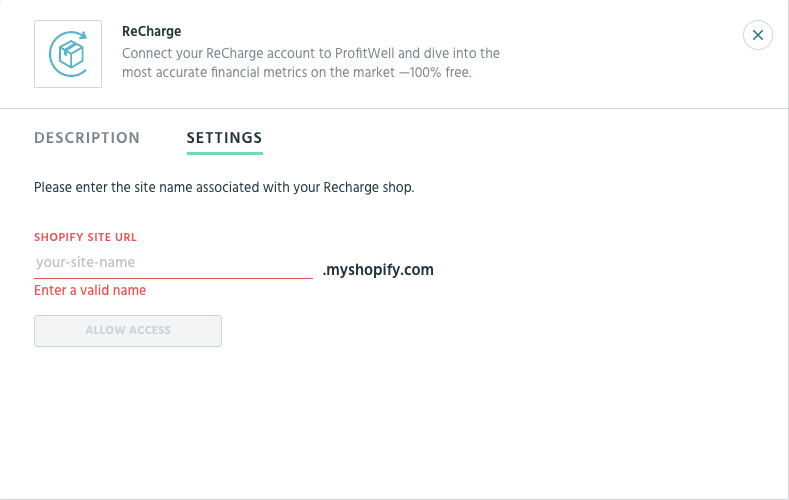Click the Recharge shop text in the instructions
The width and height of the screenshot is (789, 500).
(368, 188)
